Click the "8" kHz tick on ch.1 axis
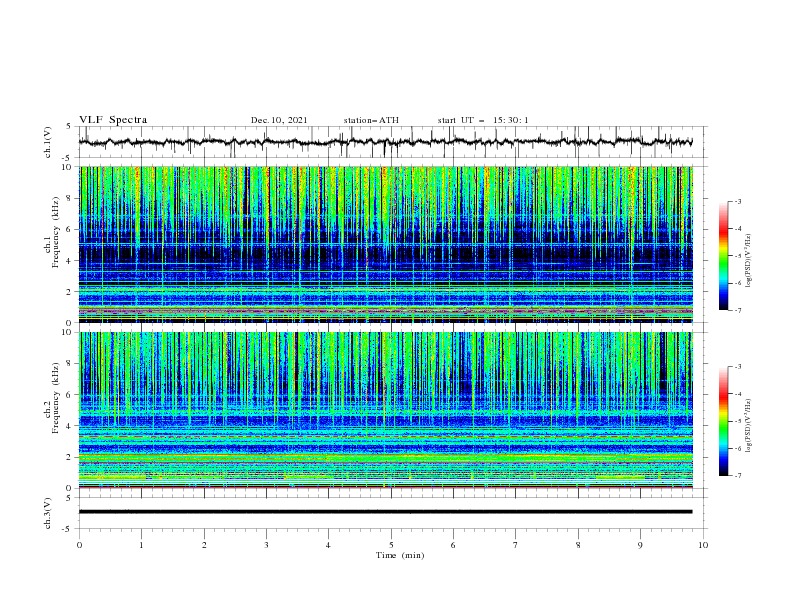This screenshot has height=612, width=792. pos(70,198)
